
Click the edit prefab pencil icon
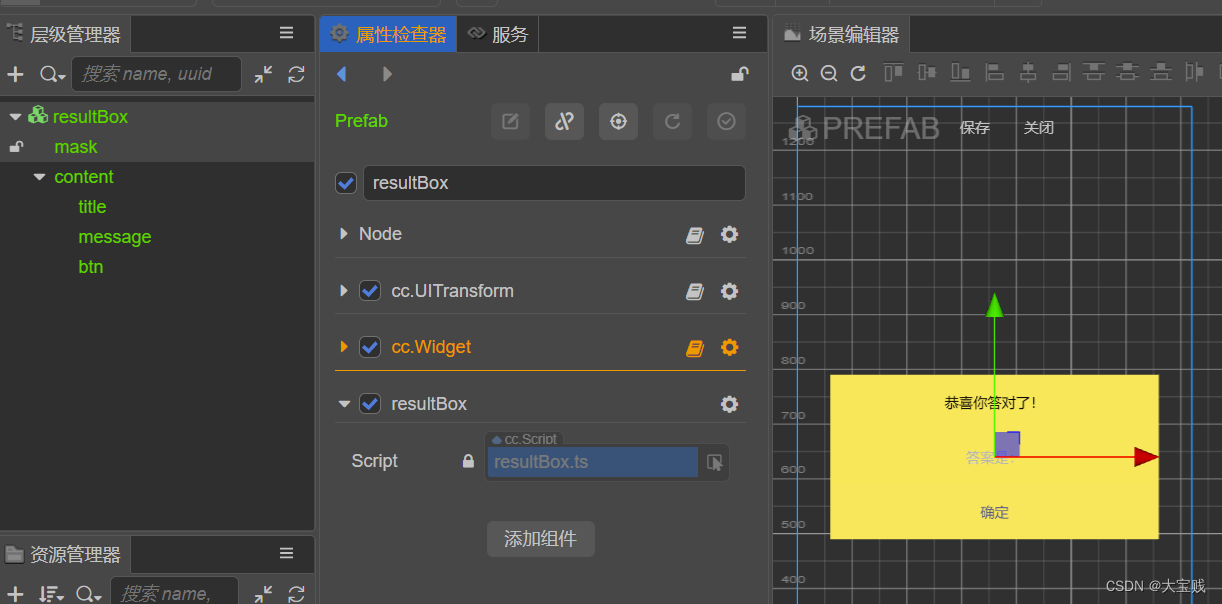click(x=510, y=121)
